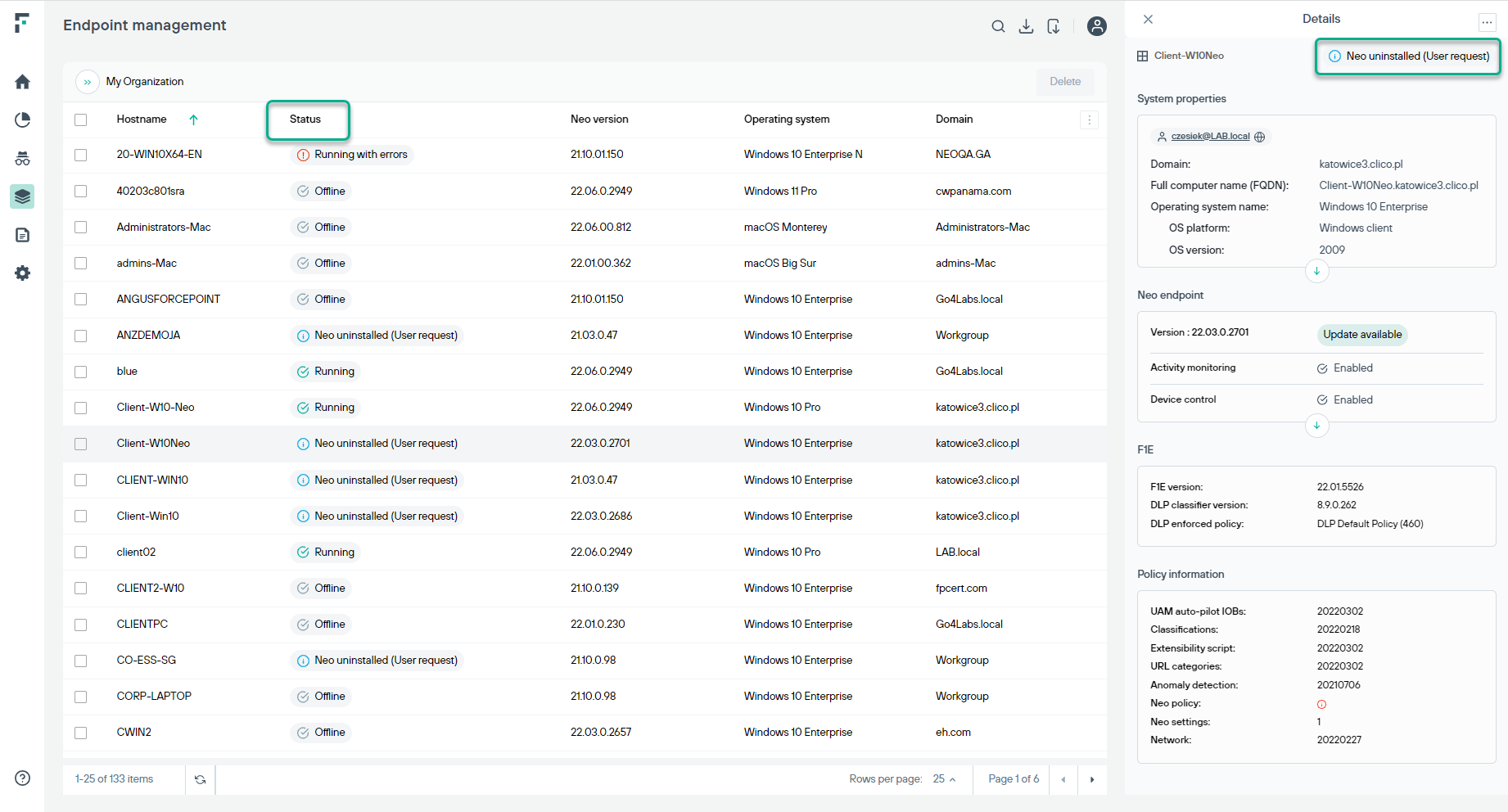Click the NEOQA.GA domain cell
The width and height of the screenshot is (1508, 812).
963,155
